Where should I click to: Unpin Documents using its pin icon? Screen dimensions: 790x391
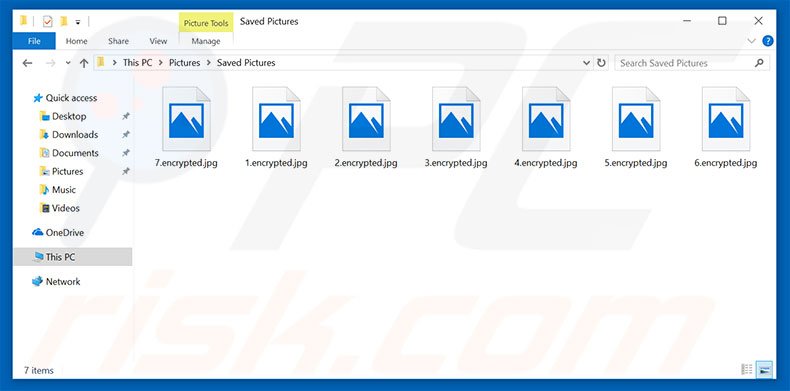coord(126,153)
